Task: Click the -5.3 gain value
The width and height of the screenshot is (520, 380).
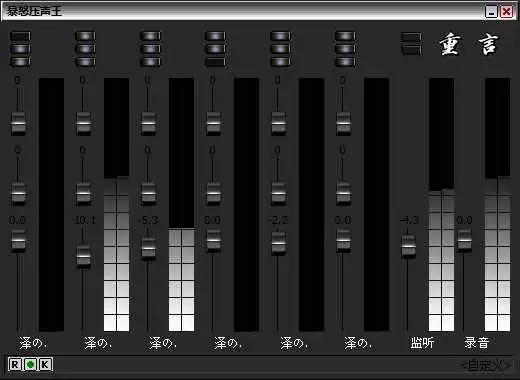Action: tap(148, 220)
